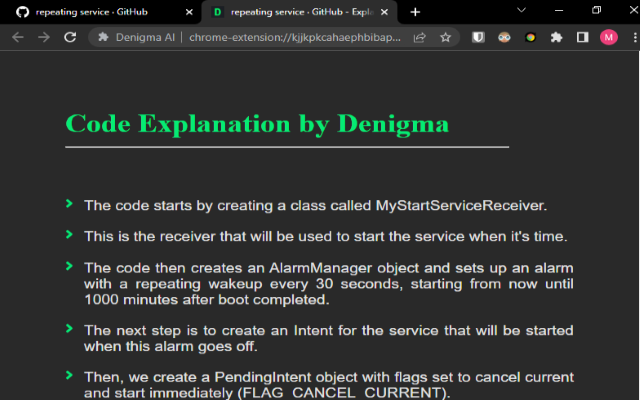Click the green chevron bullet beside 'This is the receiver'

pos(69,234)
